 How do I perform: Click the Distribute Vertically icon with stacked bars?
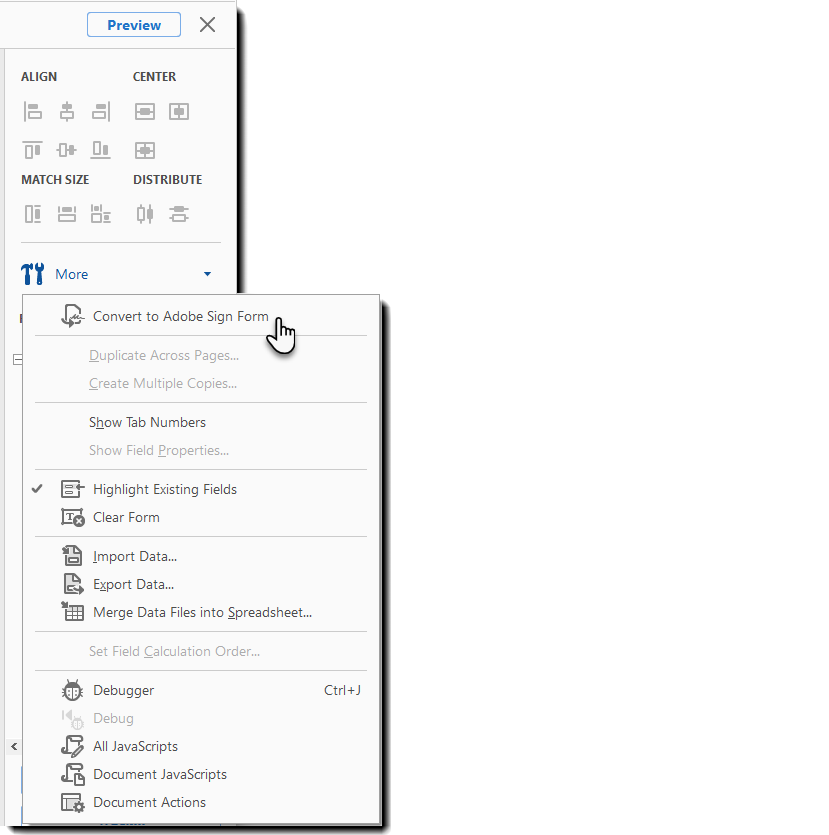[179, 214]
